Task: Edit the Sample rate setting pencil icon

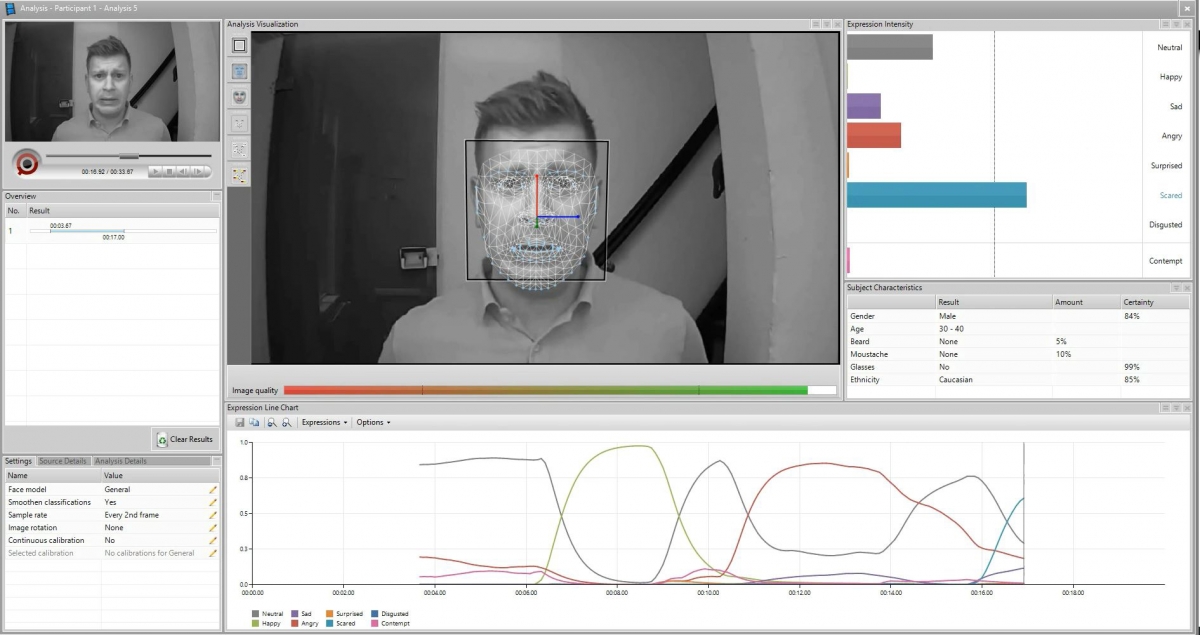Action: [212, 515]
